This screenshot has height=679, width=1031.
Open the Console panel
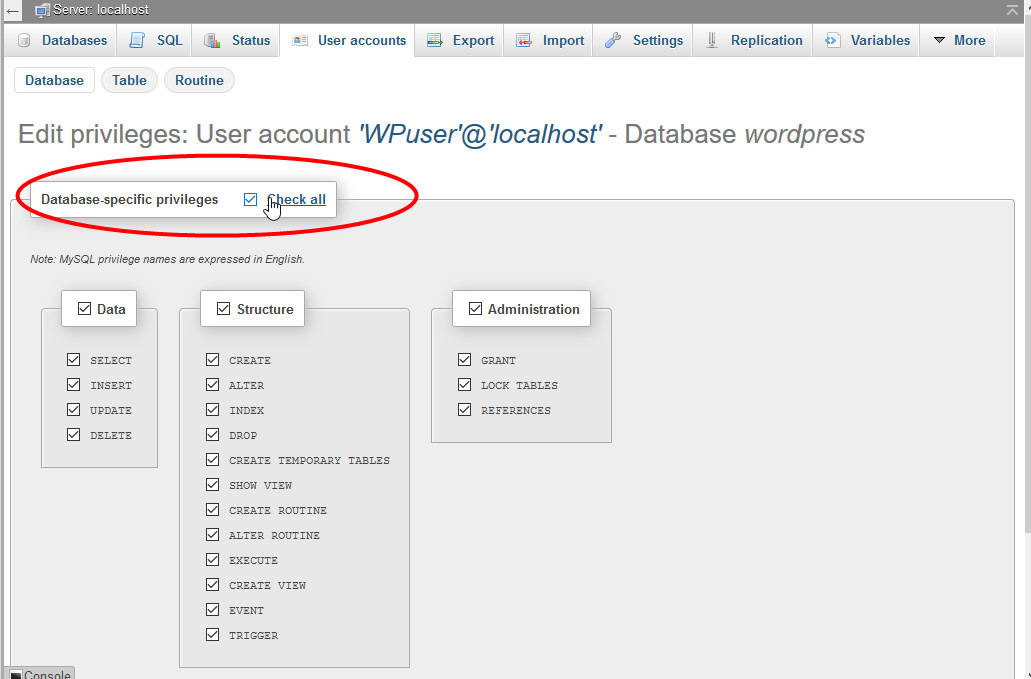coord(39,674)
